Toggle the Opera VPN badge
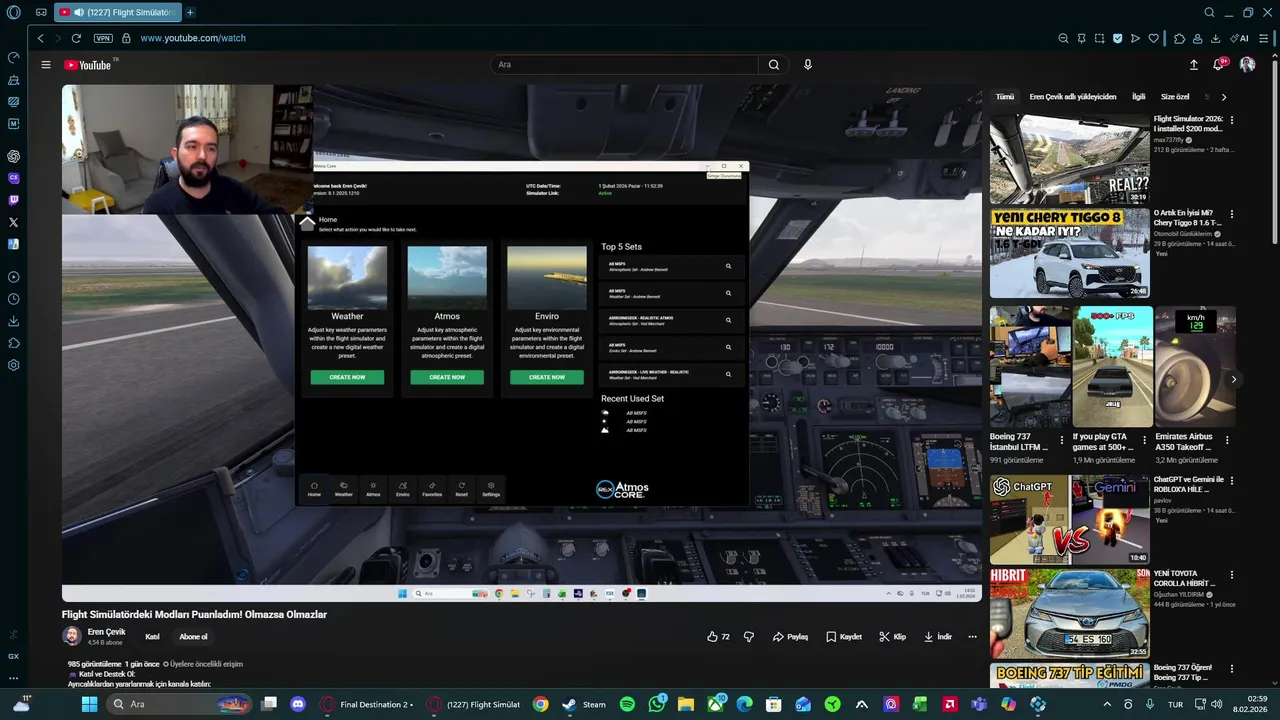This screenshot has width=1280, height=720. click(x=103, y=38)
